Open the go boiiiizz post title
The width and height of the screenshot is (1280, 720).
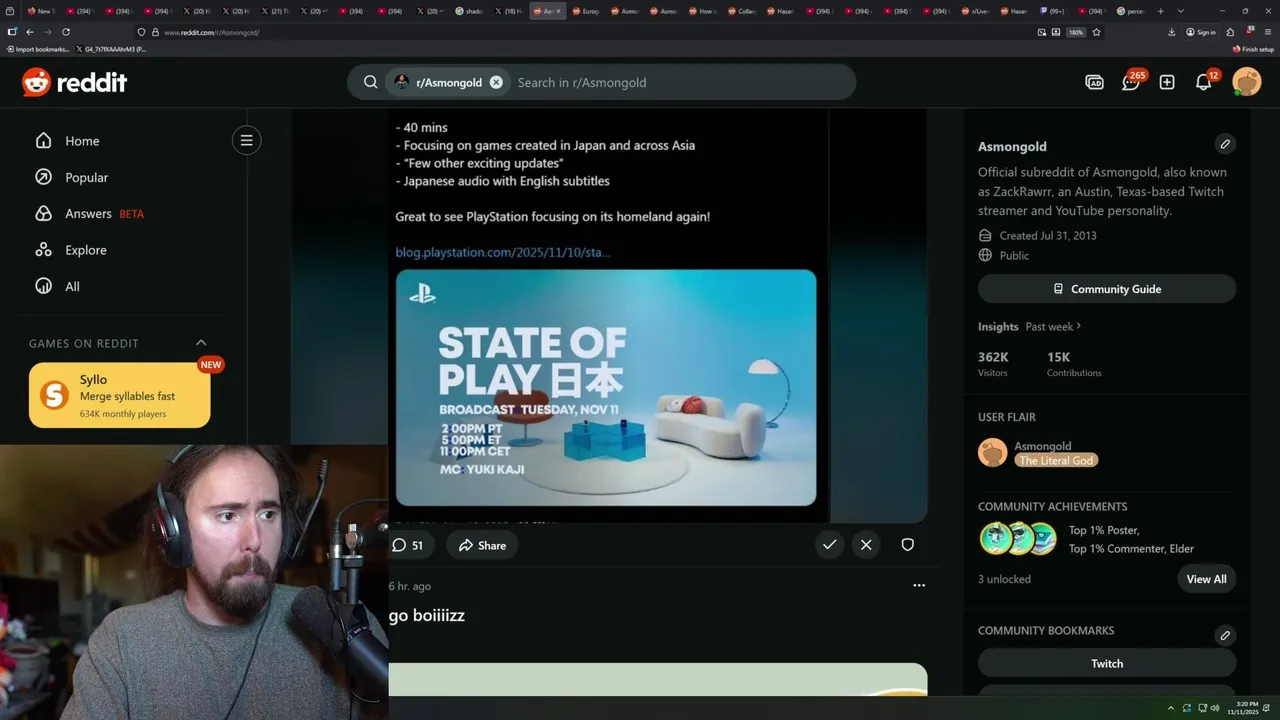click(x=427, y=615)
